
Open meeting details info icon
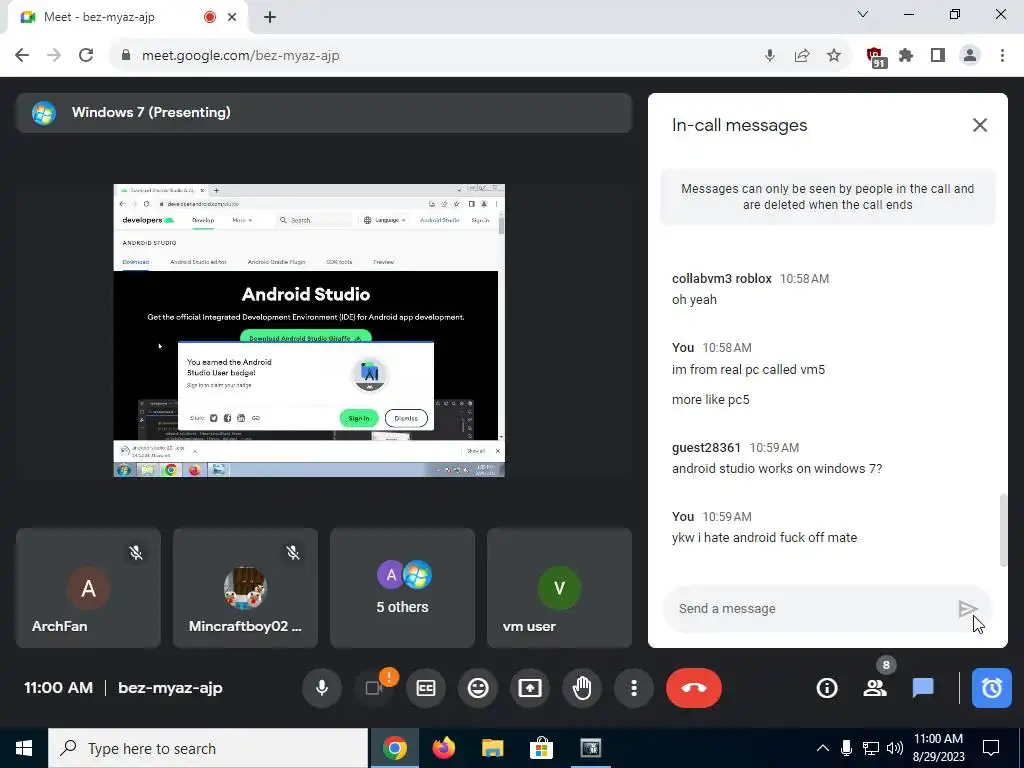click(x=827, y=688)
